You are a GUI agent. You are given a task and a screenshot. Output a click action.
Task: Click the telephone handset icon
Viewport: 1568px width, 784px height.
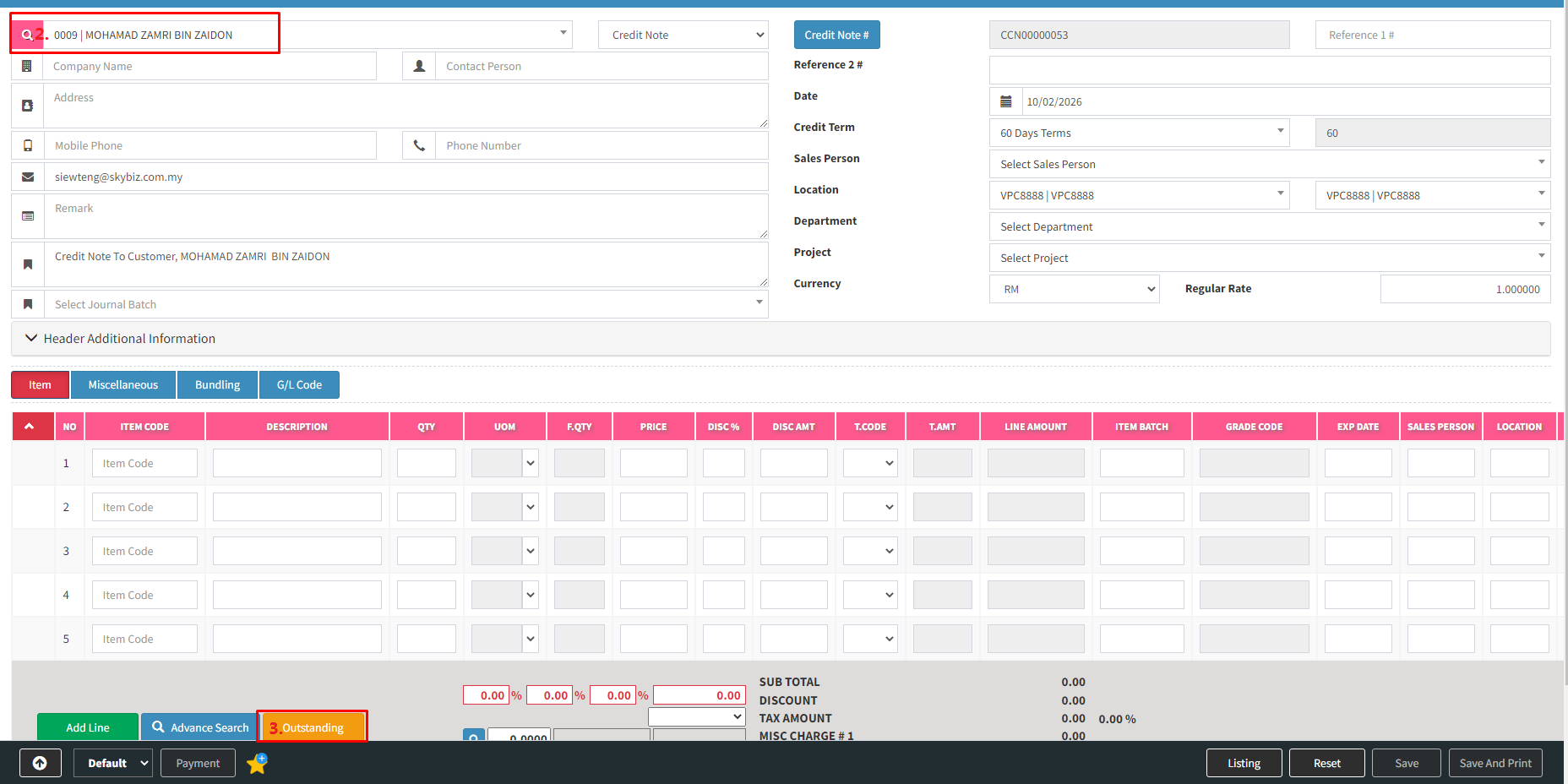click(x=419, y=146)
